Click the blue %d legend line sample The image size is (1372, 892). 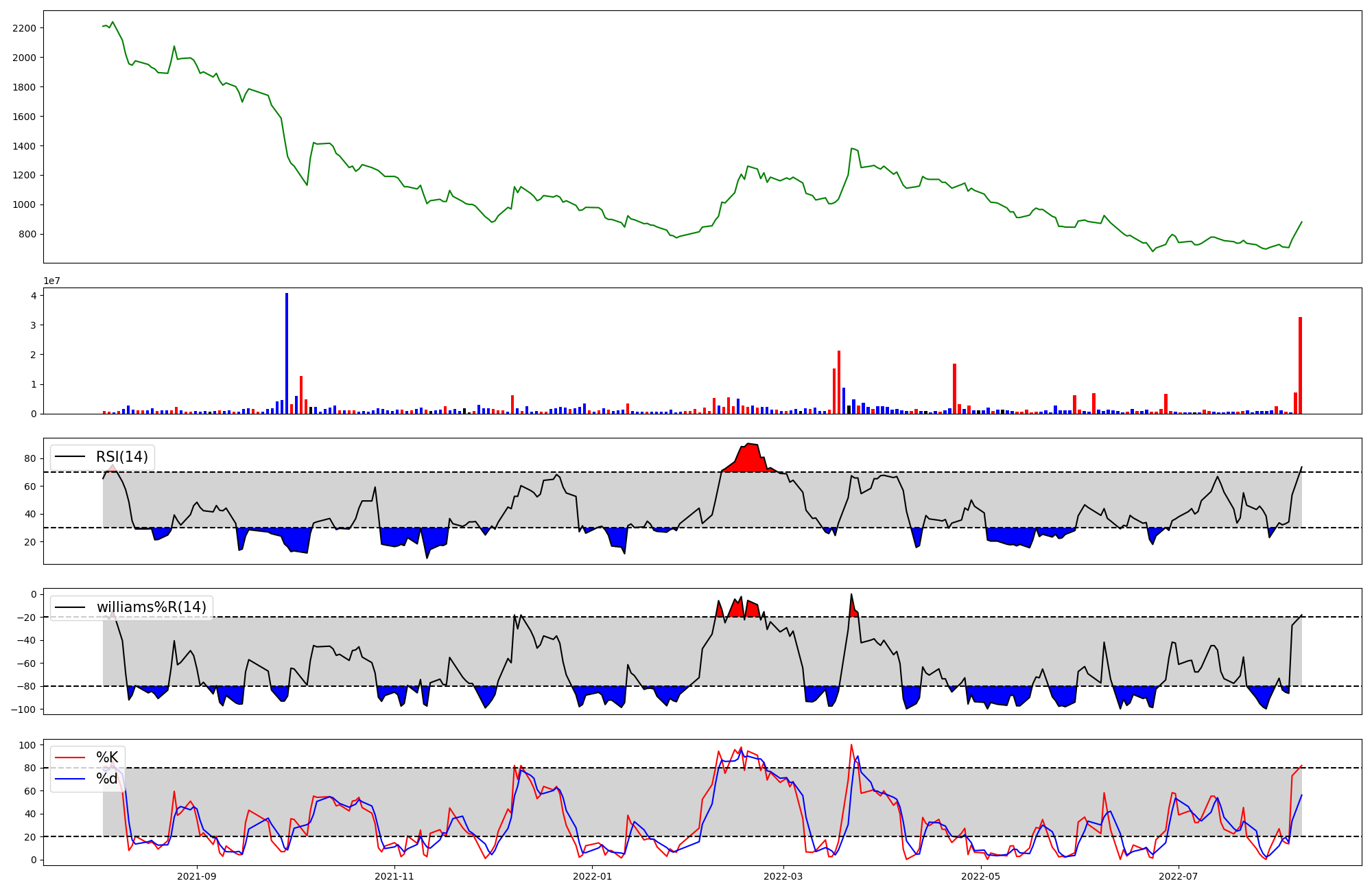point(70,779)
